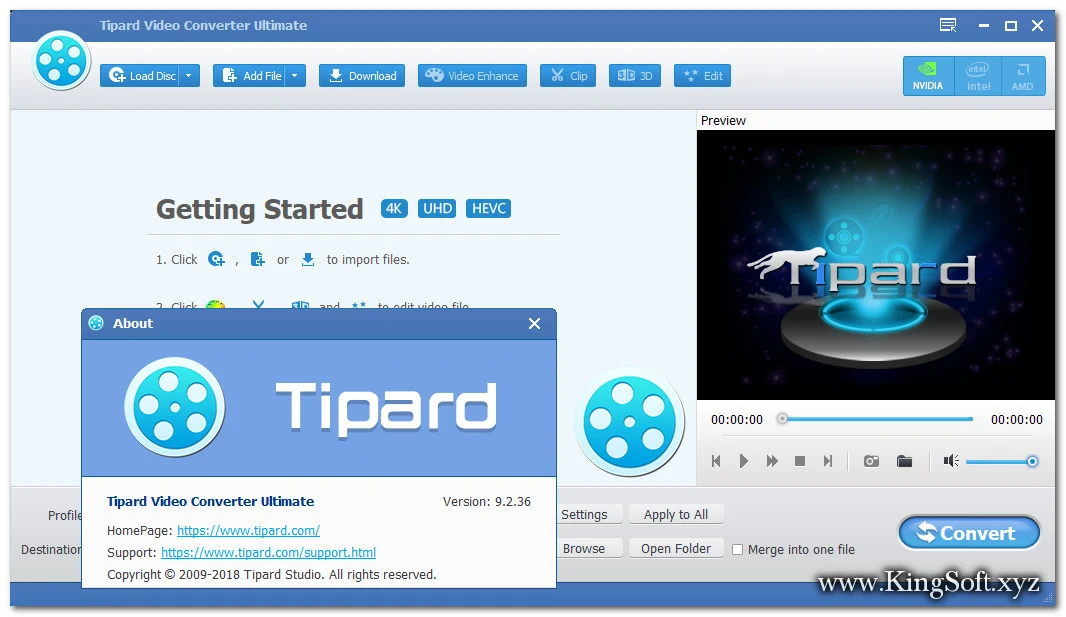The width and height of the screenshot is (1066, 617).
Task: Click the Browse button
Action: 589,548
